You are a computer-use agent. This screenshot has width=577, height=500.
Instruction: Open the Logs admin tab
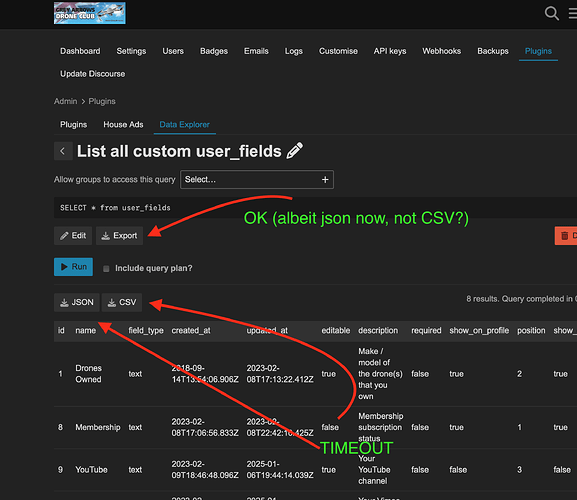point(294,51)
